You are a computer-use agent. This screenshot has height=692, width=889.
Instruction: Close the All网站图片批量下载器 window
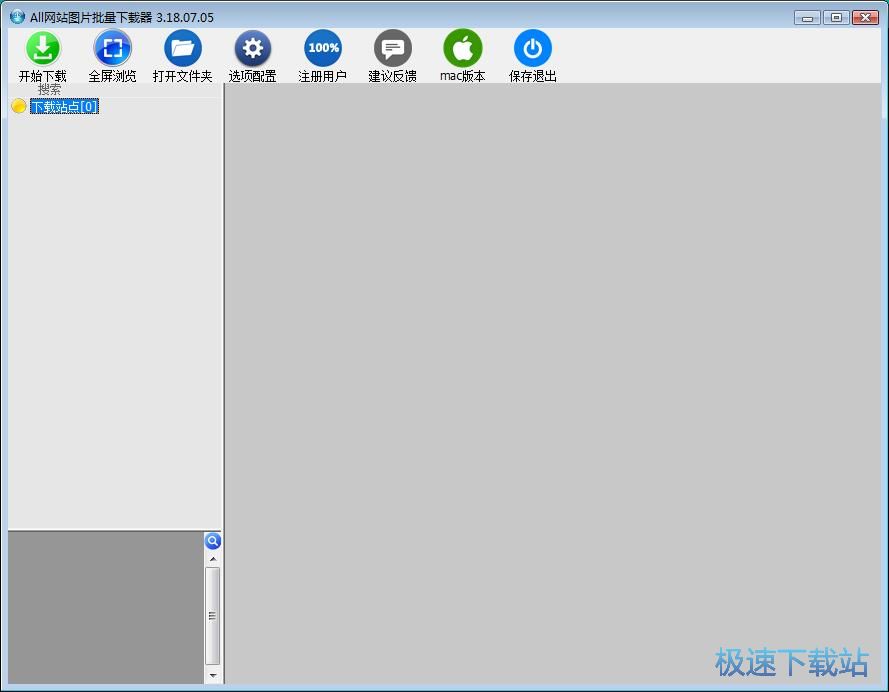click(865, 18)
